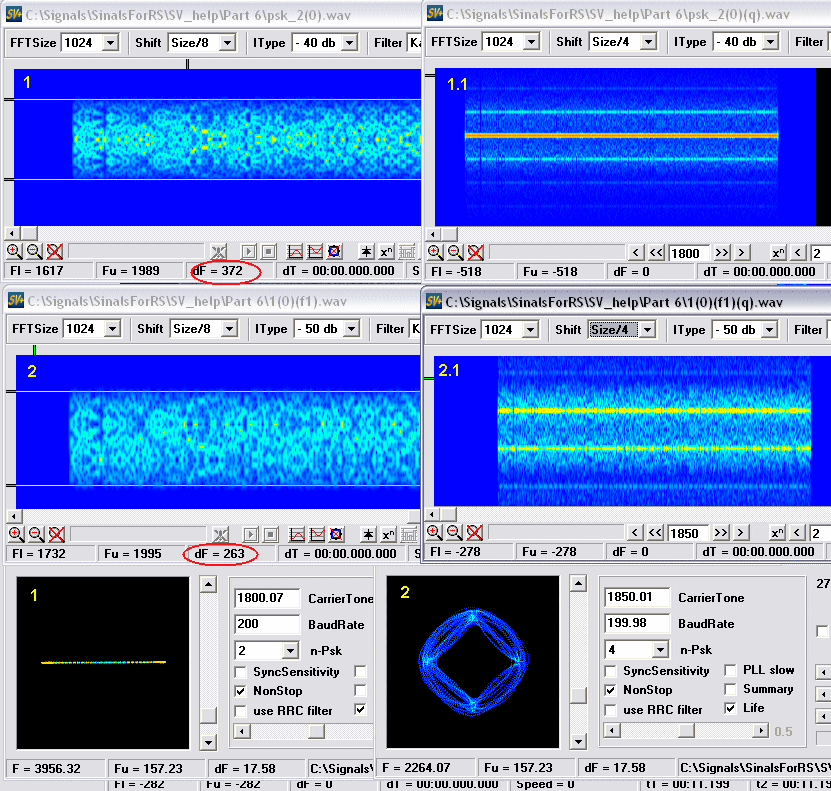Click CarrierTone field showing 1850.01
Image resolution: width=831 pixels, height=791 pixels.
click(638, 598)
